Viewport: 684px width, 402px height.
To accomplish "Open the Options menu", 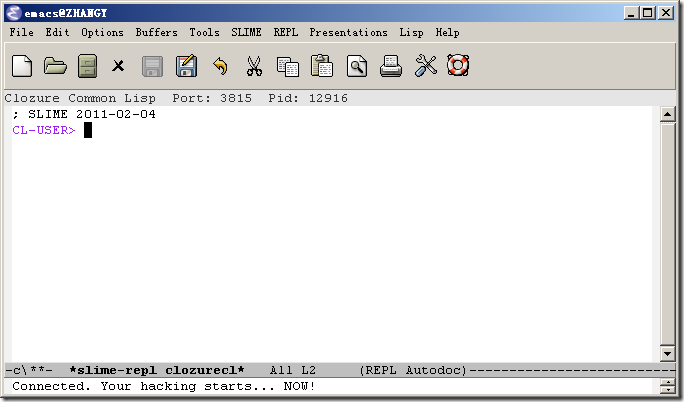I will [x=102, y=32].
